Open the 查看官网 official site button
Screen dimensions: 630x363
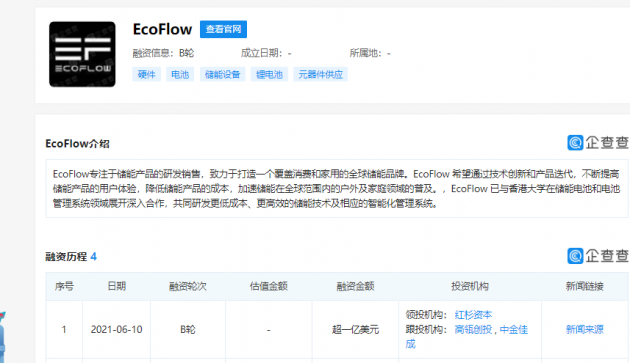223,29
